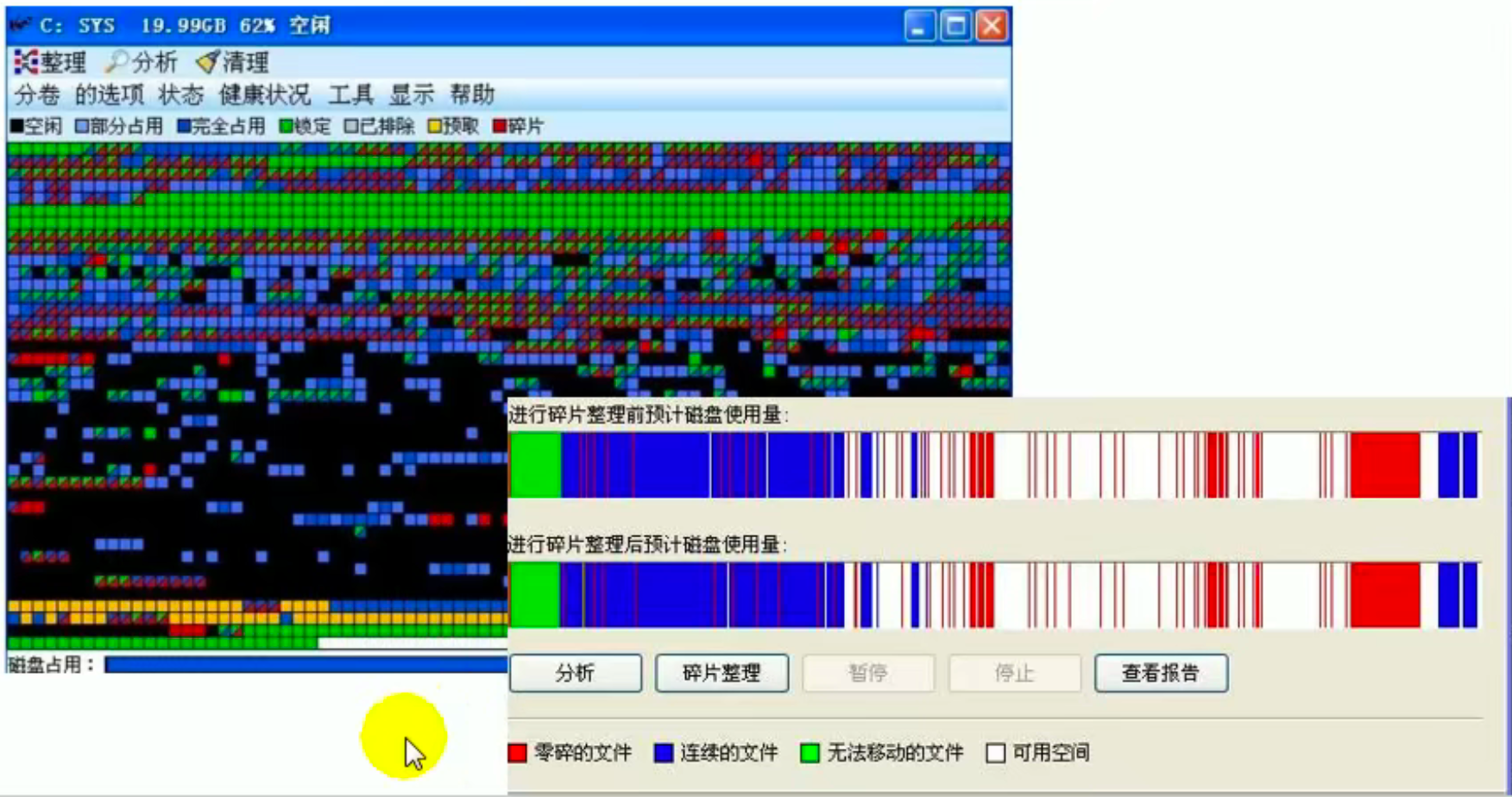Click the black 空闲 legend swatch
The width and height of the screenshot is (1512, 797).
coord(16,127)
